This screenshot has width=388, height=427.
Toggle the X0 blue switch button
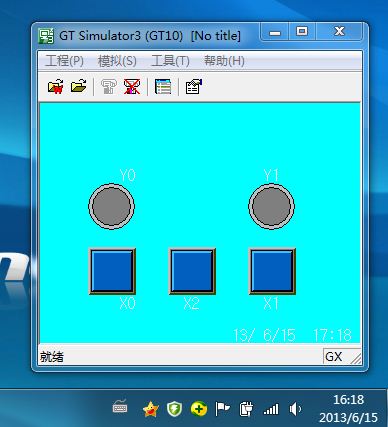pyautogui.click(x=112, y=271)
